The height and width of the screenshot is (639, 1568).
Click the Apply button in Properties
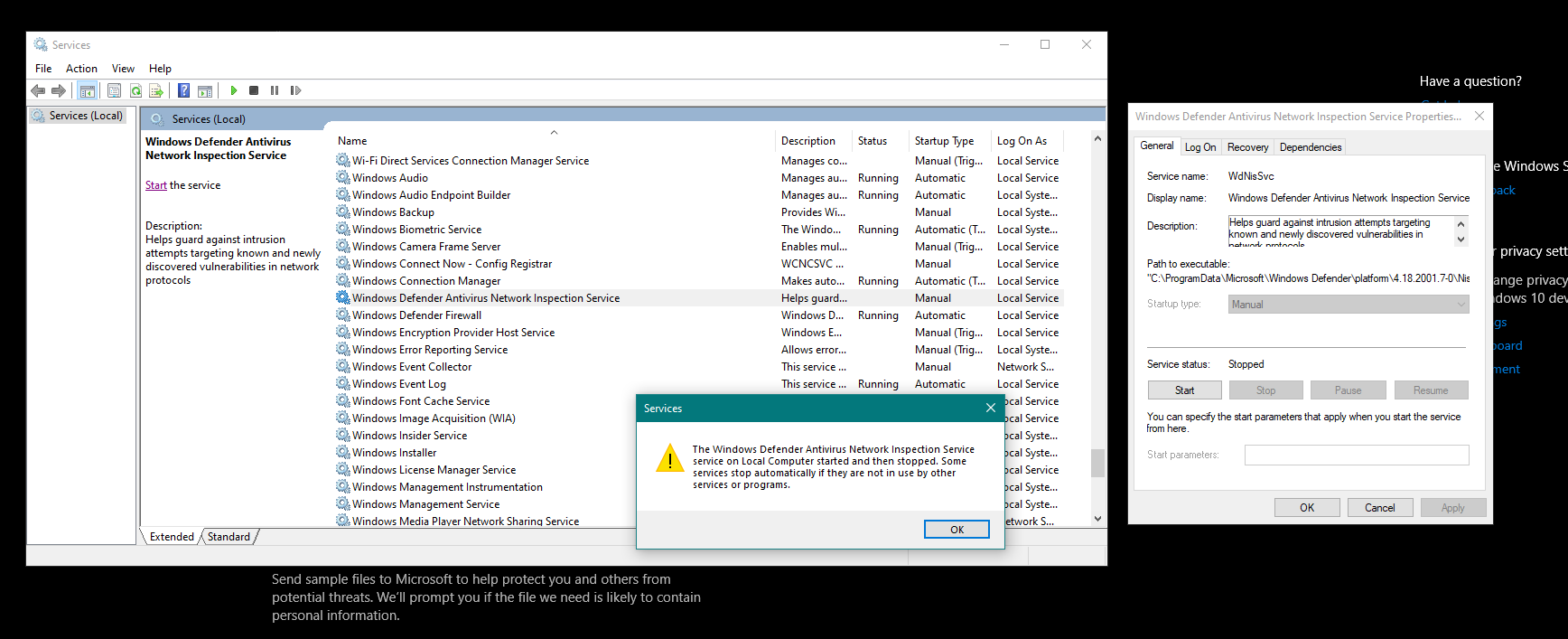1452,508
